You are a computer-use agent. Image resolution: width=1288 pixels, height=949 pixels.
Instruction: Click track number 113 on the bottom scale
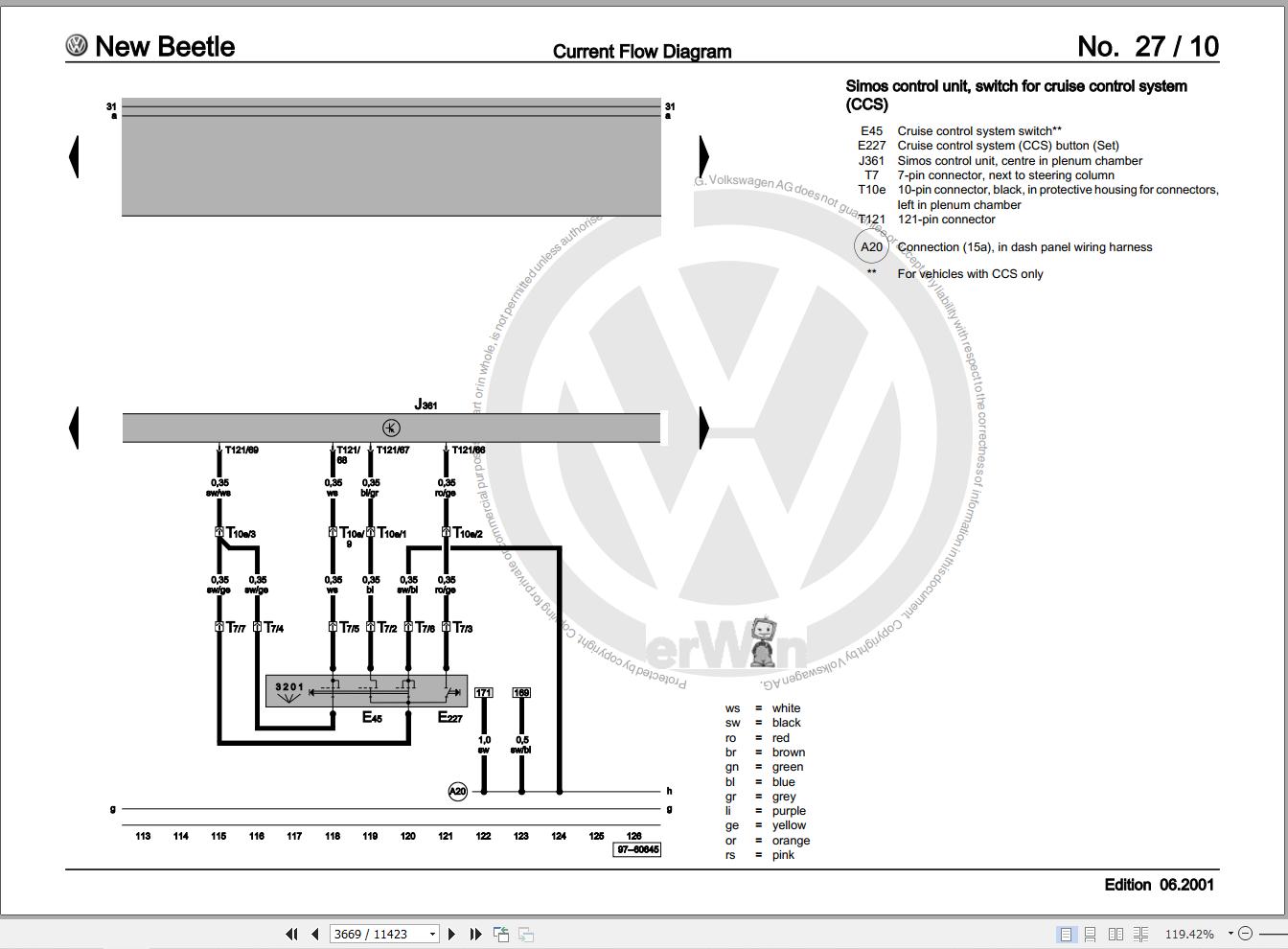tap(143, 836)
